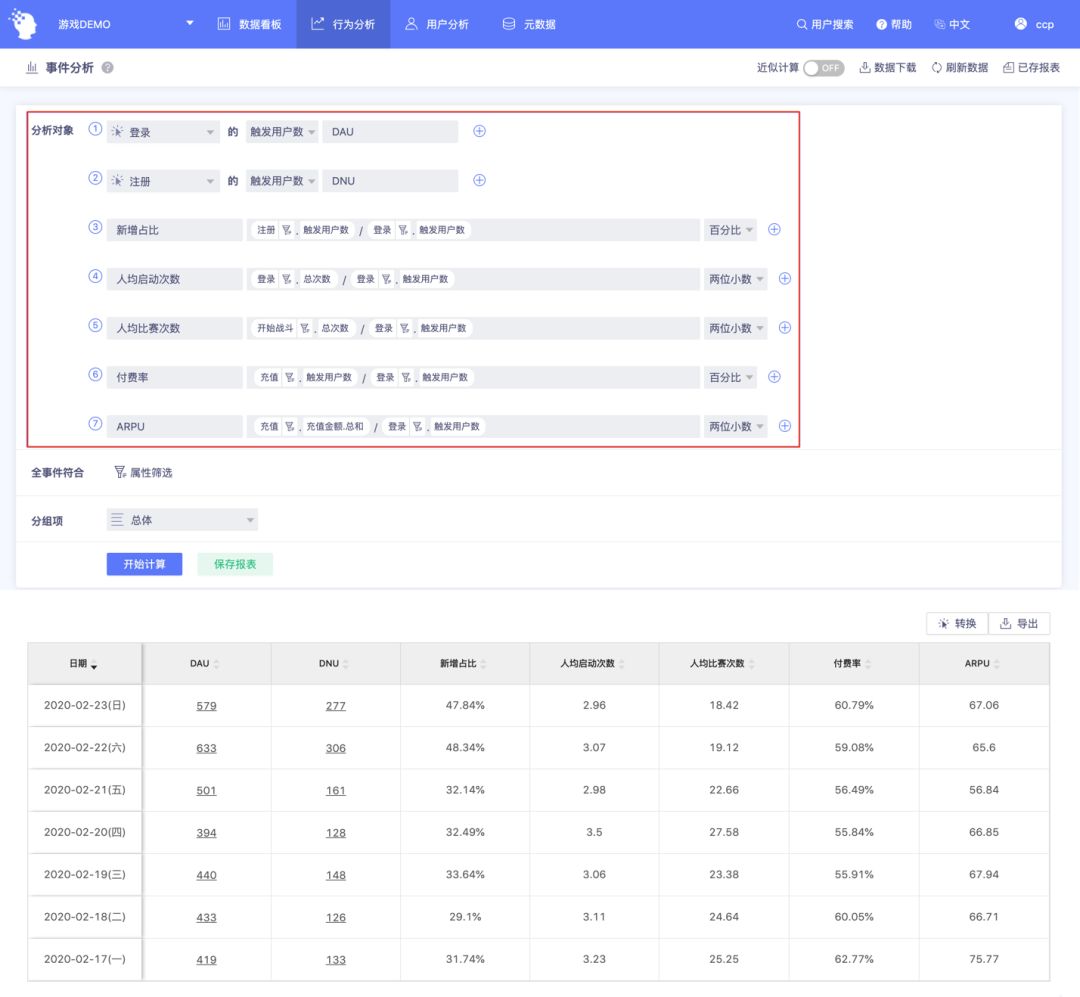Image resolution: width=1080 pixels, height=997 pixels.
Task: Click 数据下载
Action: [888, 68]
